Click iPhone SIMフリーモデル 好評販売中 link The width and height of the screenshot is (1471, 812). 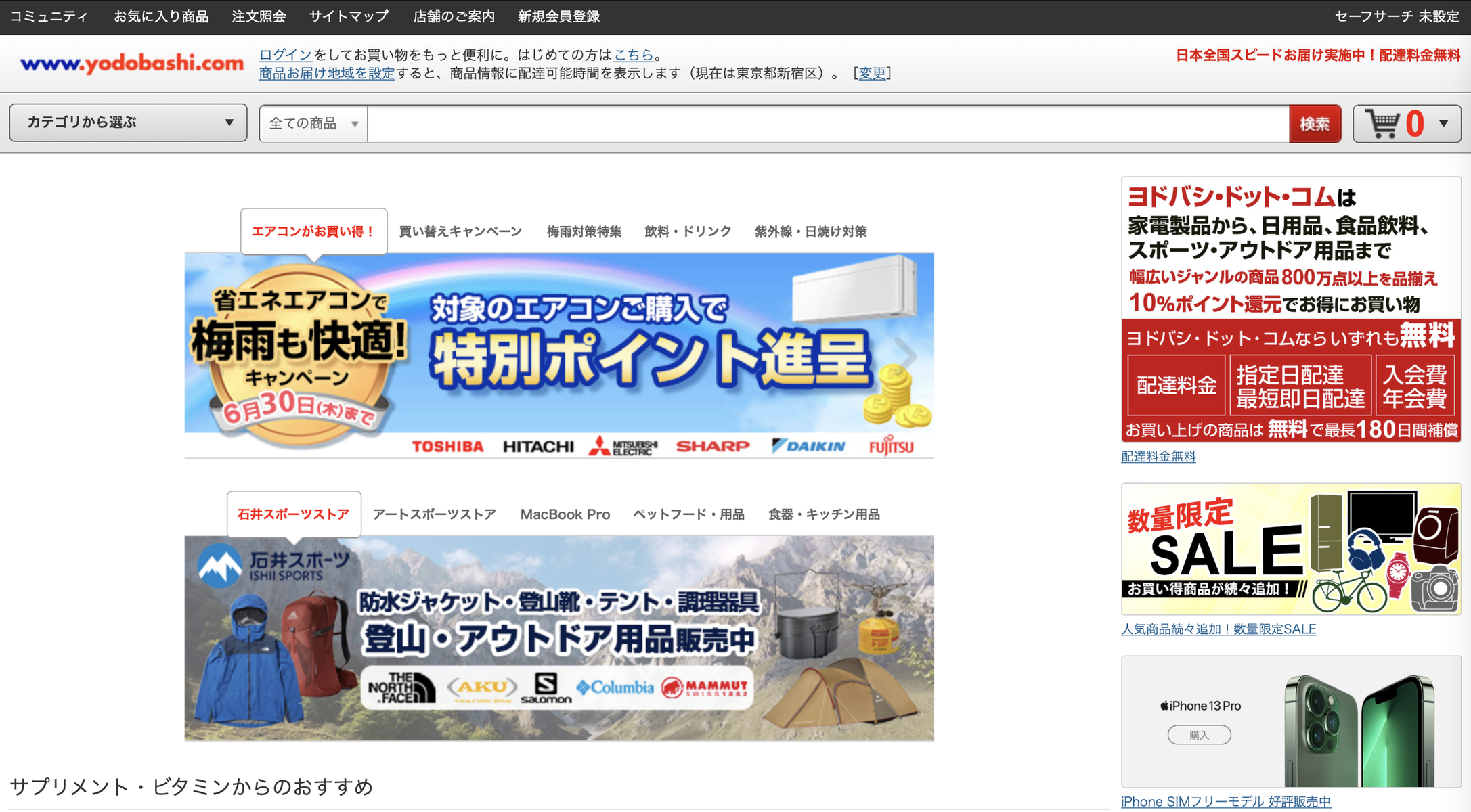[1226, 802]
